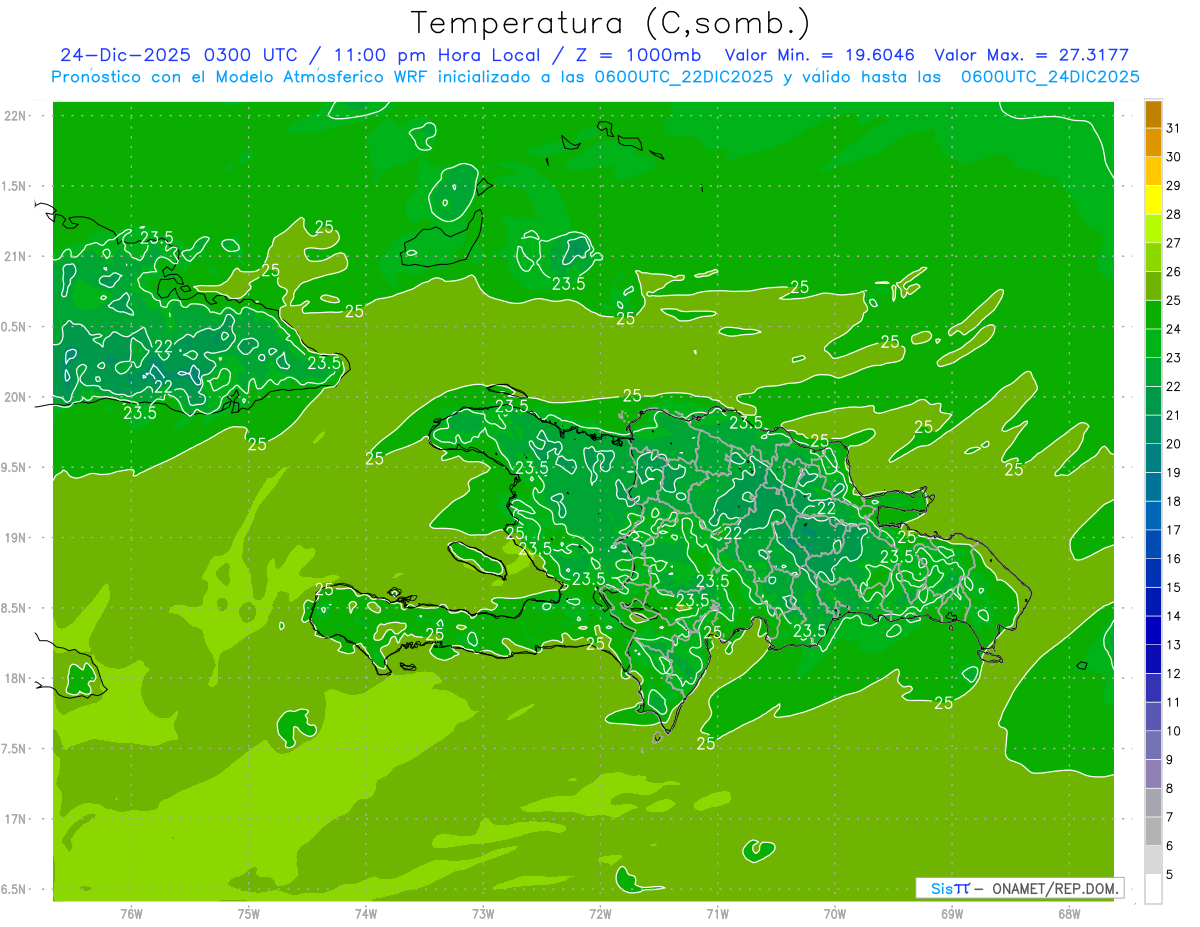Click the "21N" latitude axis label

(x=16, y=257)
